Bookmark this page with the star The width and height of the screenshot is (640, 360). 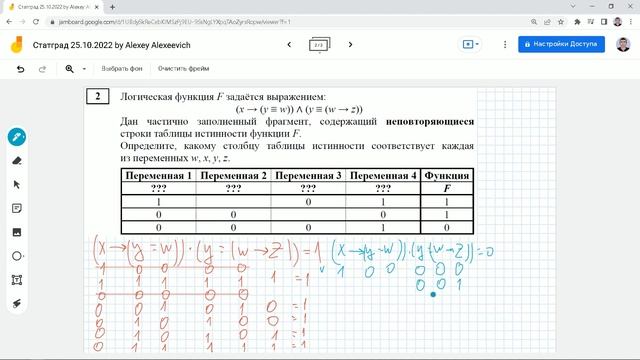[x=561, y=22]
